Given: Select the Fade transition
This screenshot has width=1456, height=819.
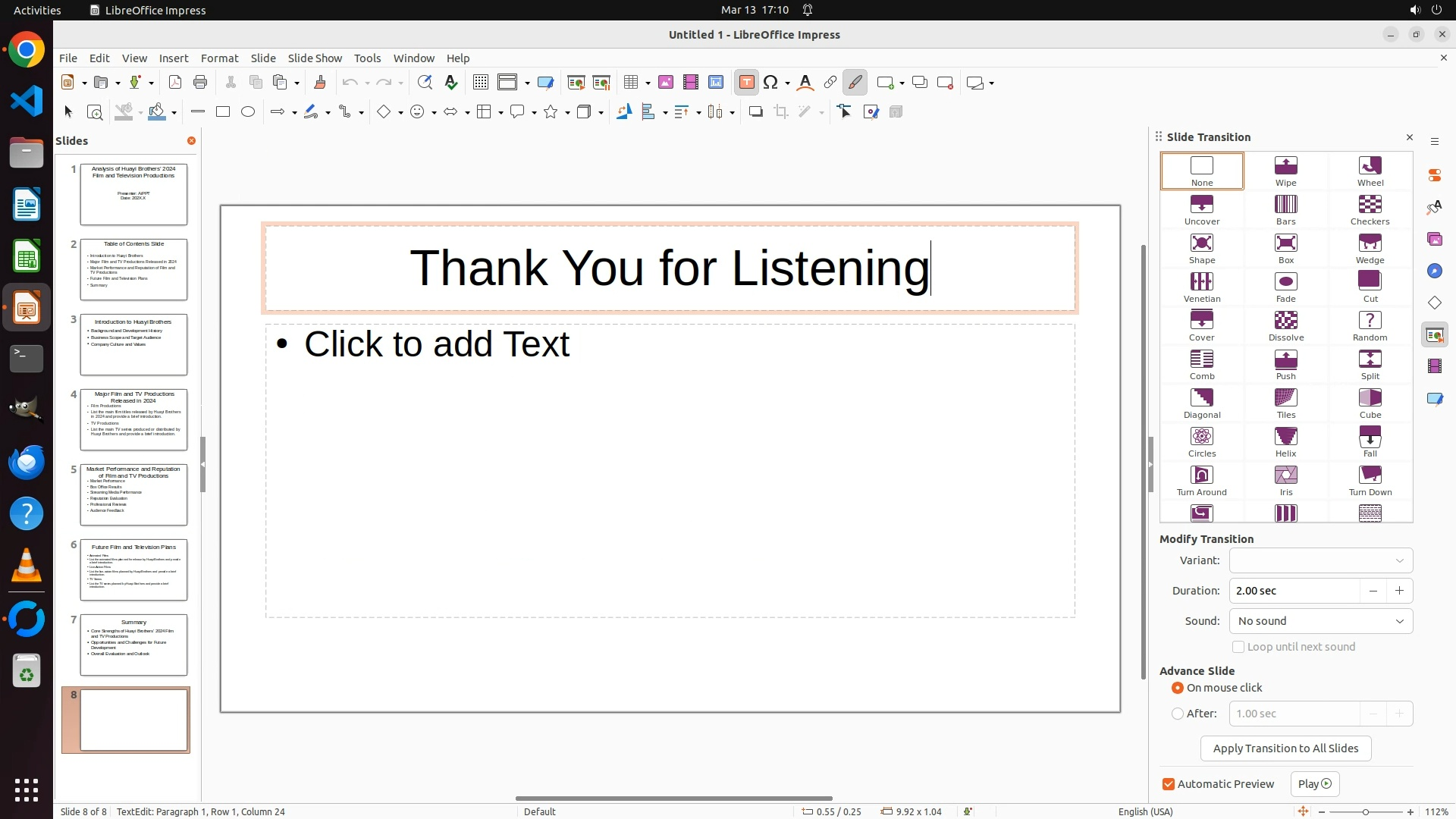Looking at the screenshot, I should [1285, 287].
